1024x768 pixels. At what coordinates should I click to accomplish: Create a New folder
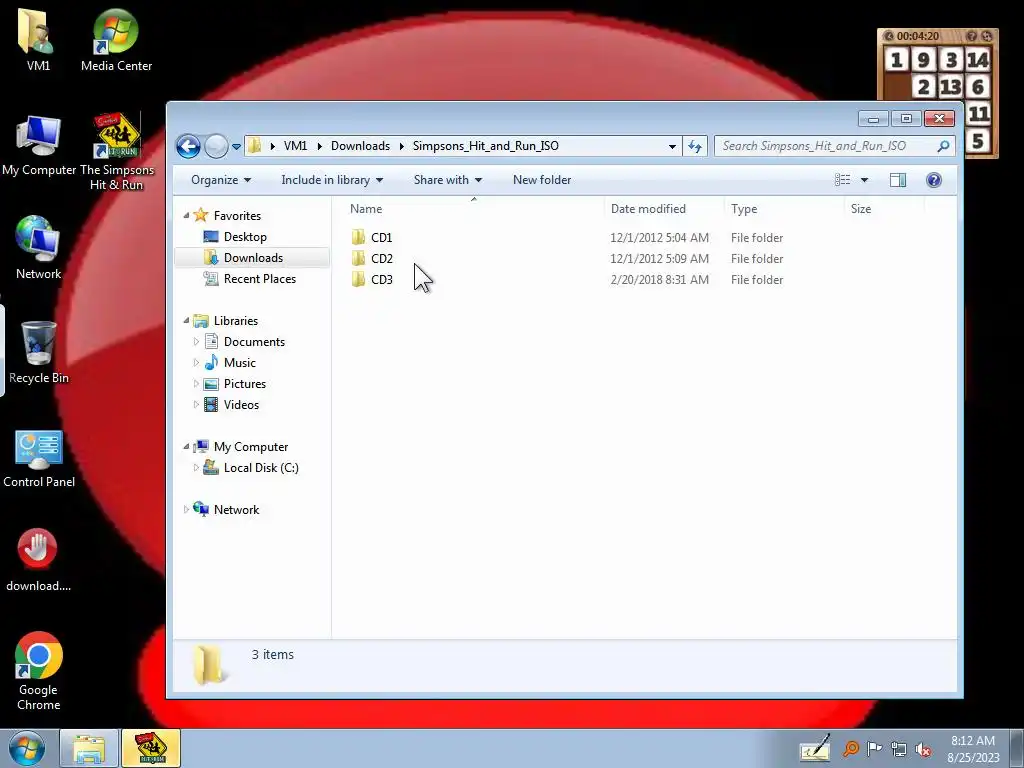(541, 180)
